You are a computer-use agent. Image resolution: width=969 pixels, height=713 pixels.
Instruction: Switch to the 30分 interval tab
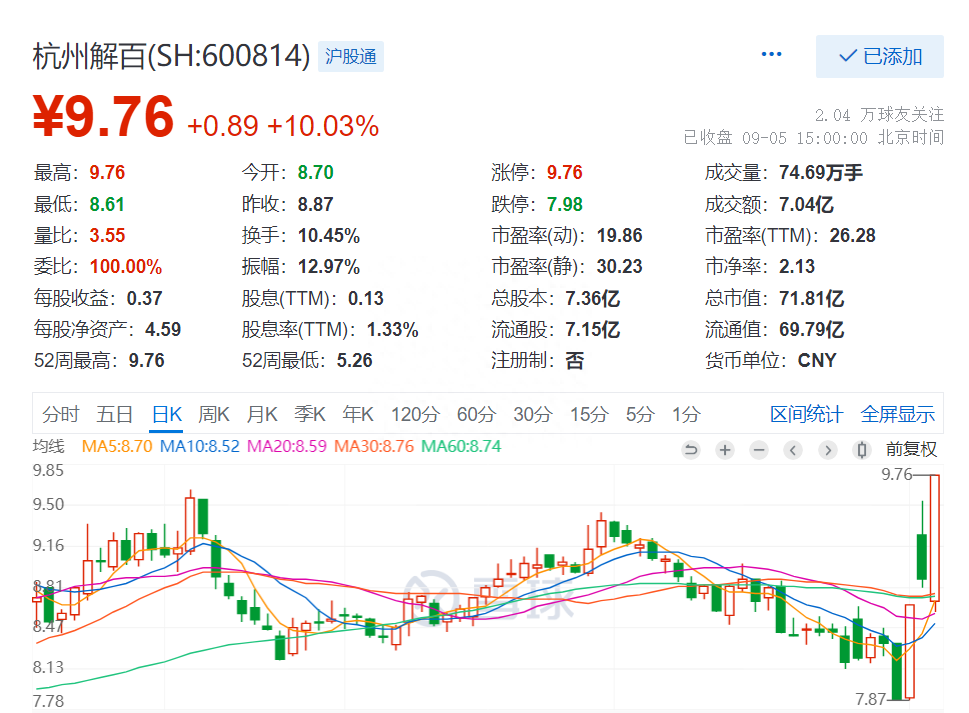click(532, 414)
